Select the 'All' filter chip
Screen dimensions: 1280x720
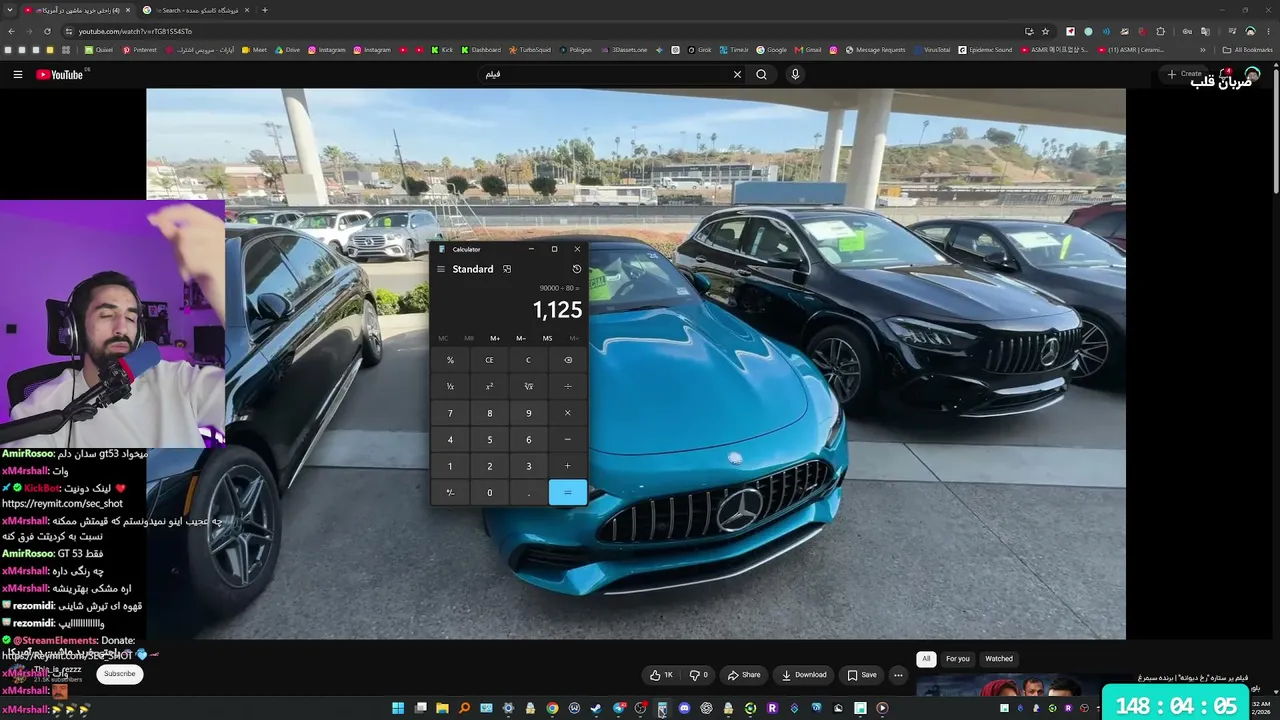click(x=926, y=659)
